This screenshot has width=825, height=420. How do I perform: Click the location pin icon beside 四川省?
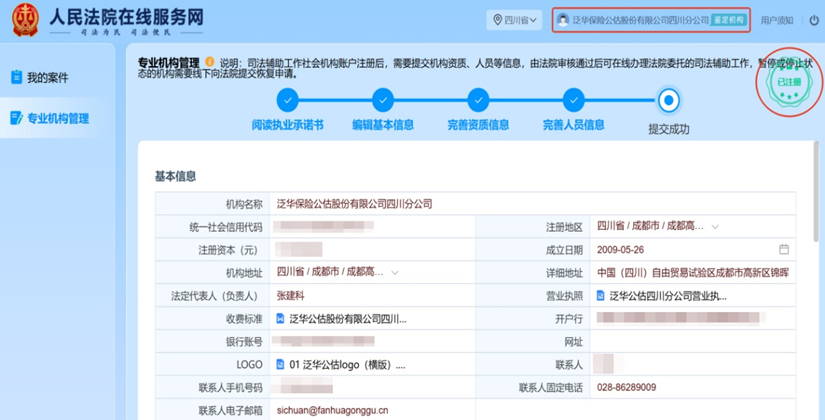497,20
